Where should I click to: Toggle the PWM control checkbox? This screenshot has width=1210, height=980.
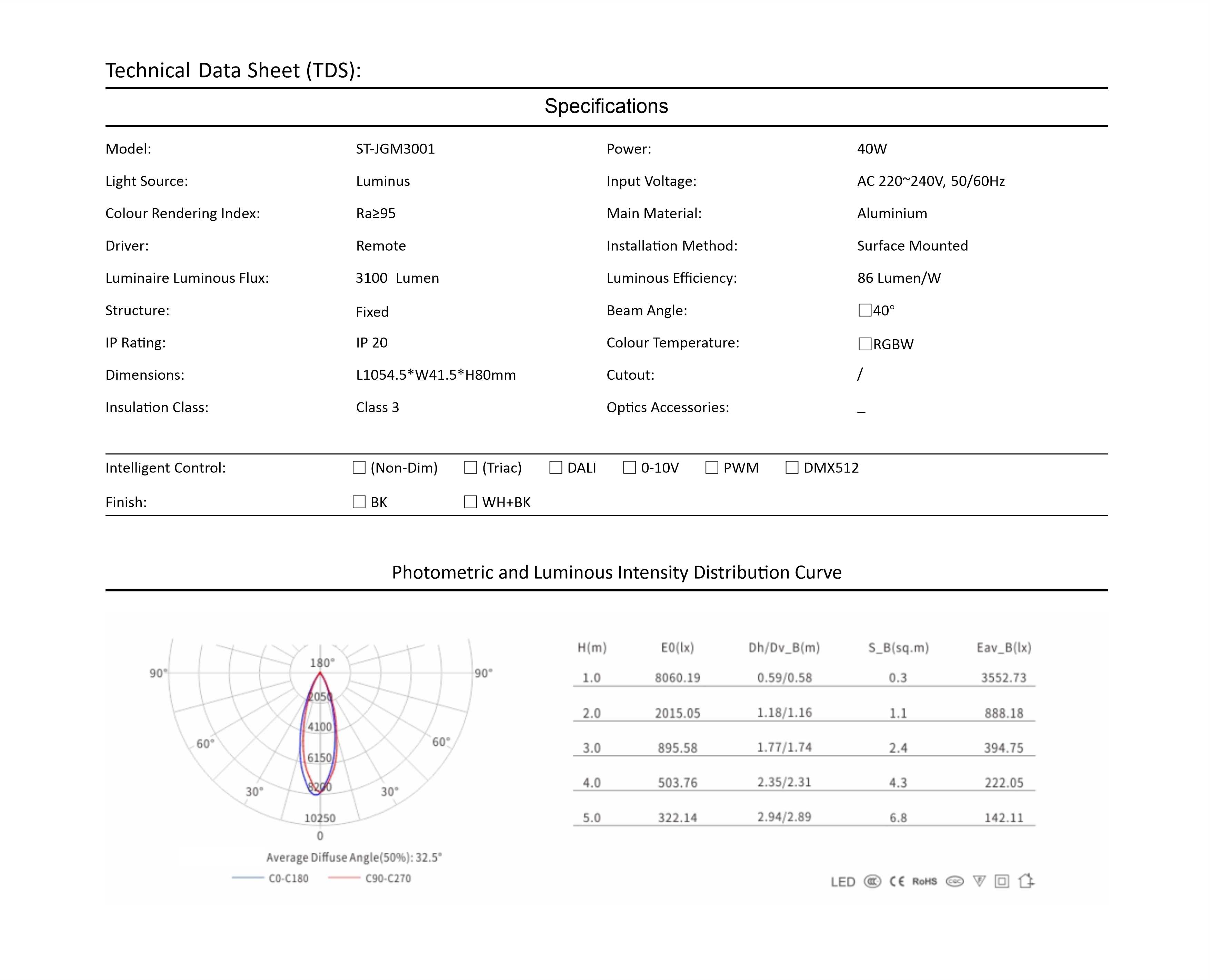(712, 468)
